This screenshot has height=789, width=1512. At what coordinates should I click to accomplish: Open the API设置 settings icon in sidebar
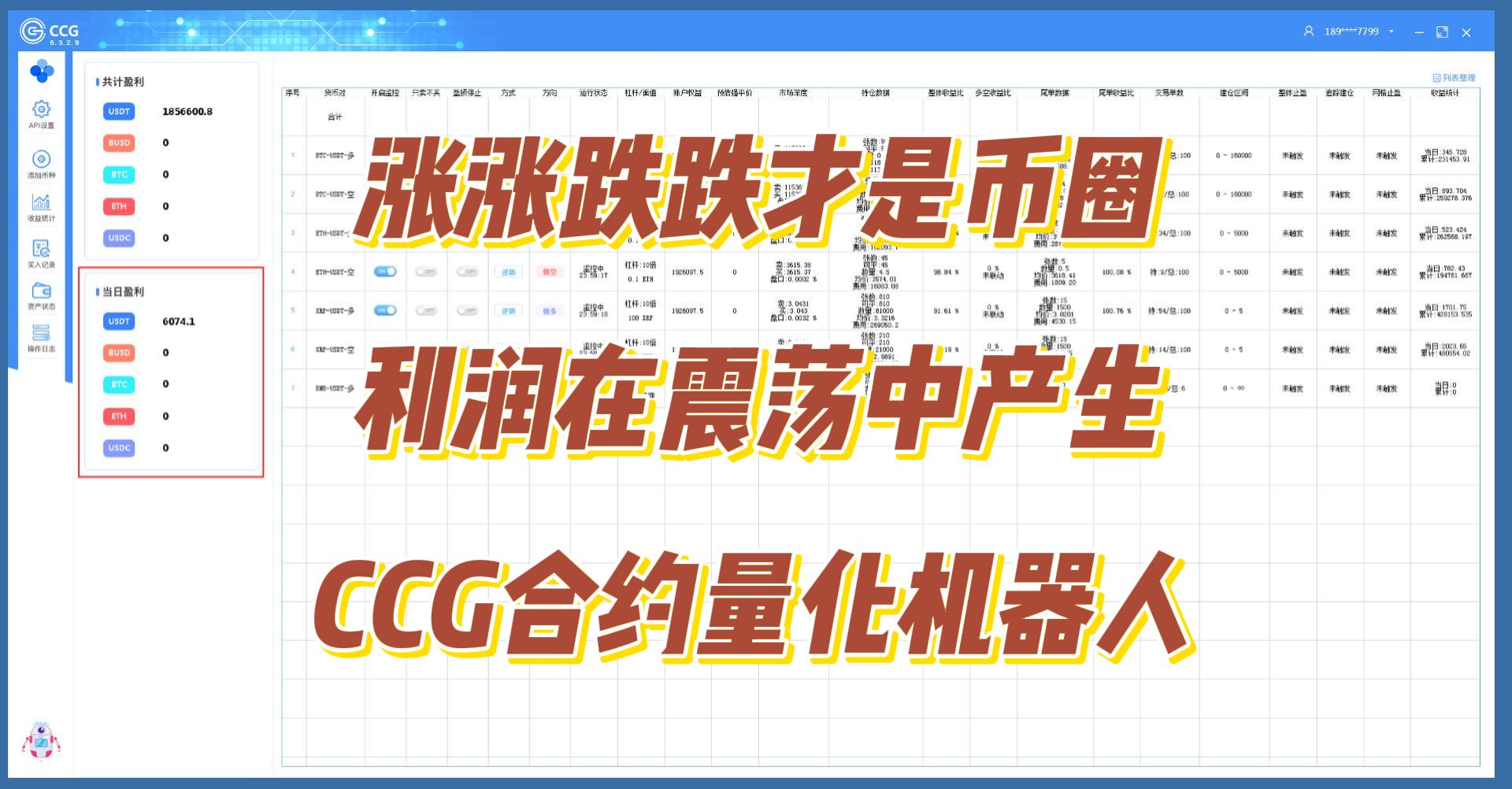42,108
